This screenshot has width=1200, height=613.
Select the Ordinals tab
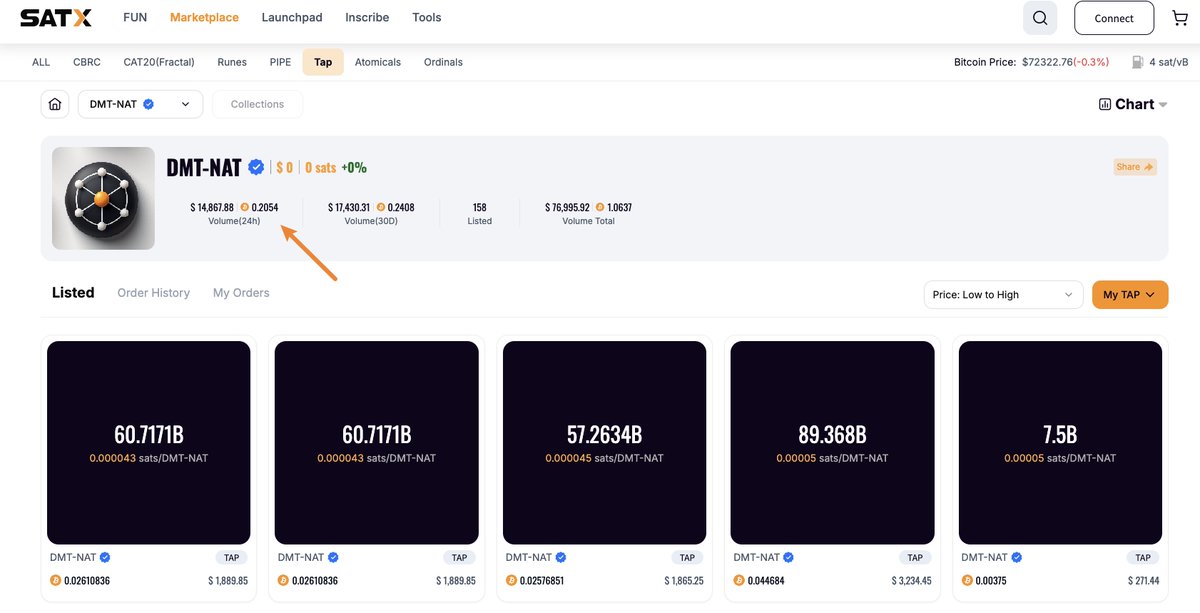coord(443,62)
